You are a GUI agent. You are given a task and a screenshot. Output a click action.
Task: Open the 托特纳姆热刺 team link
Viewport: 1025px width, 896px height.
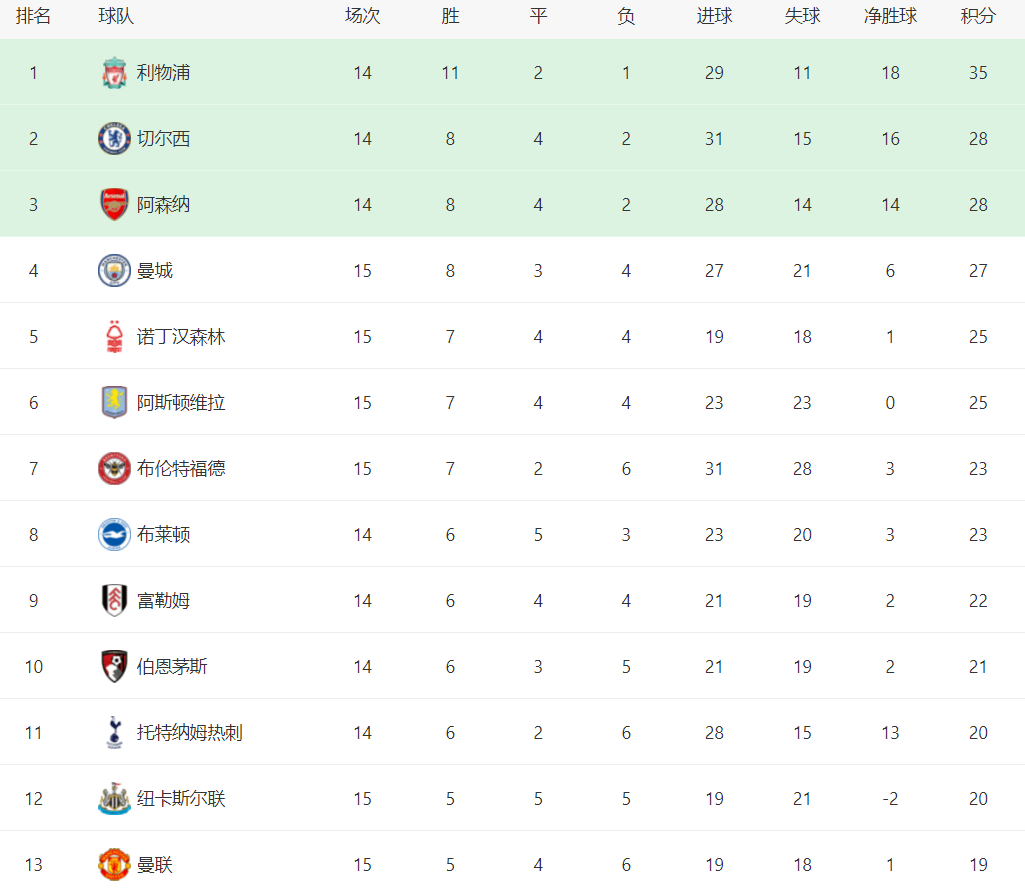click(x=189, y=733)
